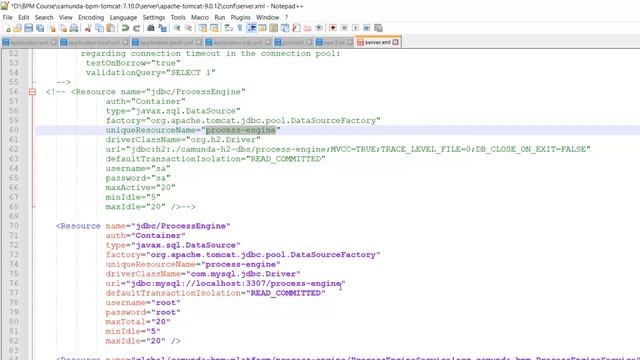Close the server.xml tab with its X
The height and width of the screenshot is (360, 640).
[x=395, y=42]
